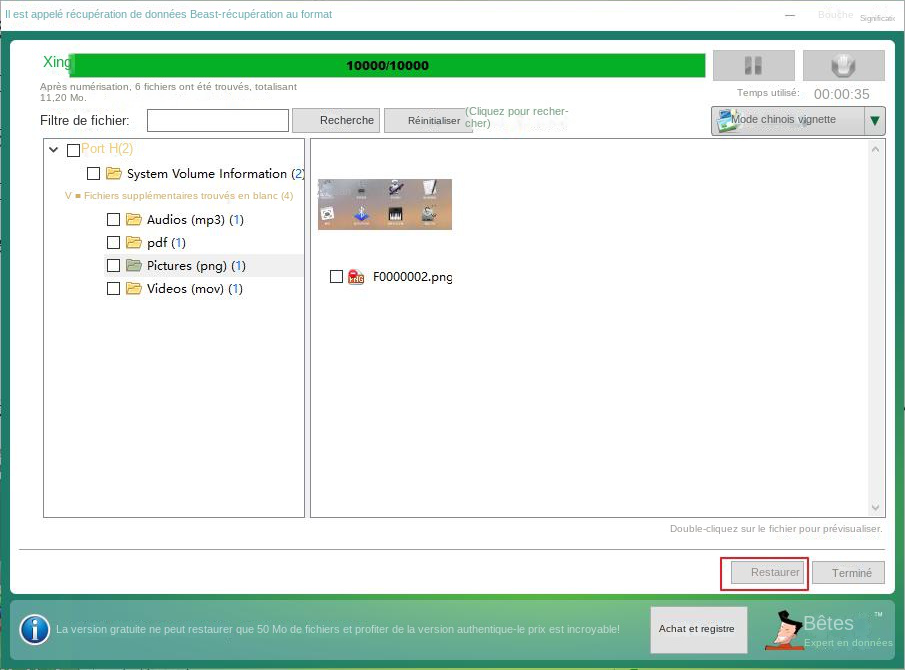This screenshot has height=670, width=905.
Task: Click the Audios (mp3) folder icon
Action: 134,219
